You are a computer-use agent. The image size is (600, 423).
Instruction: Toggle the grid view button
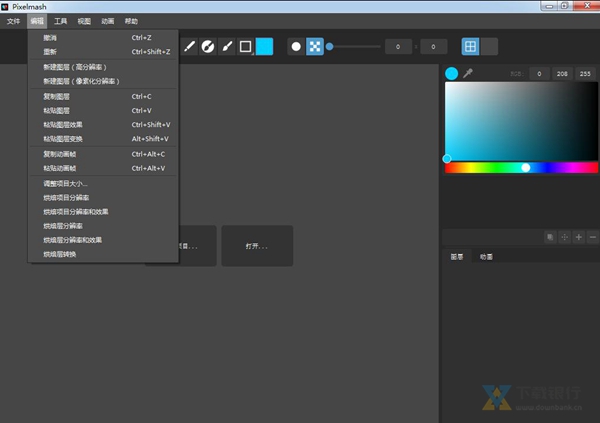[470, 46]
